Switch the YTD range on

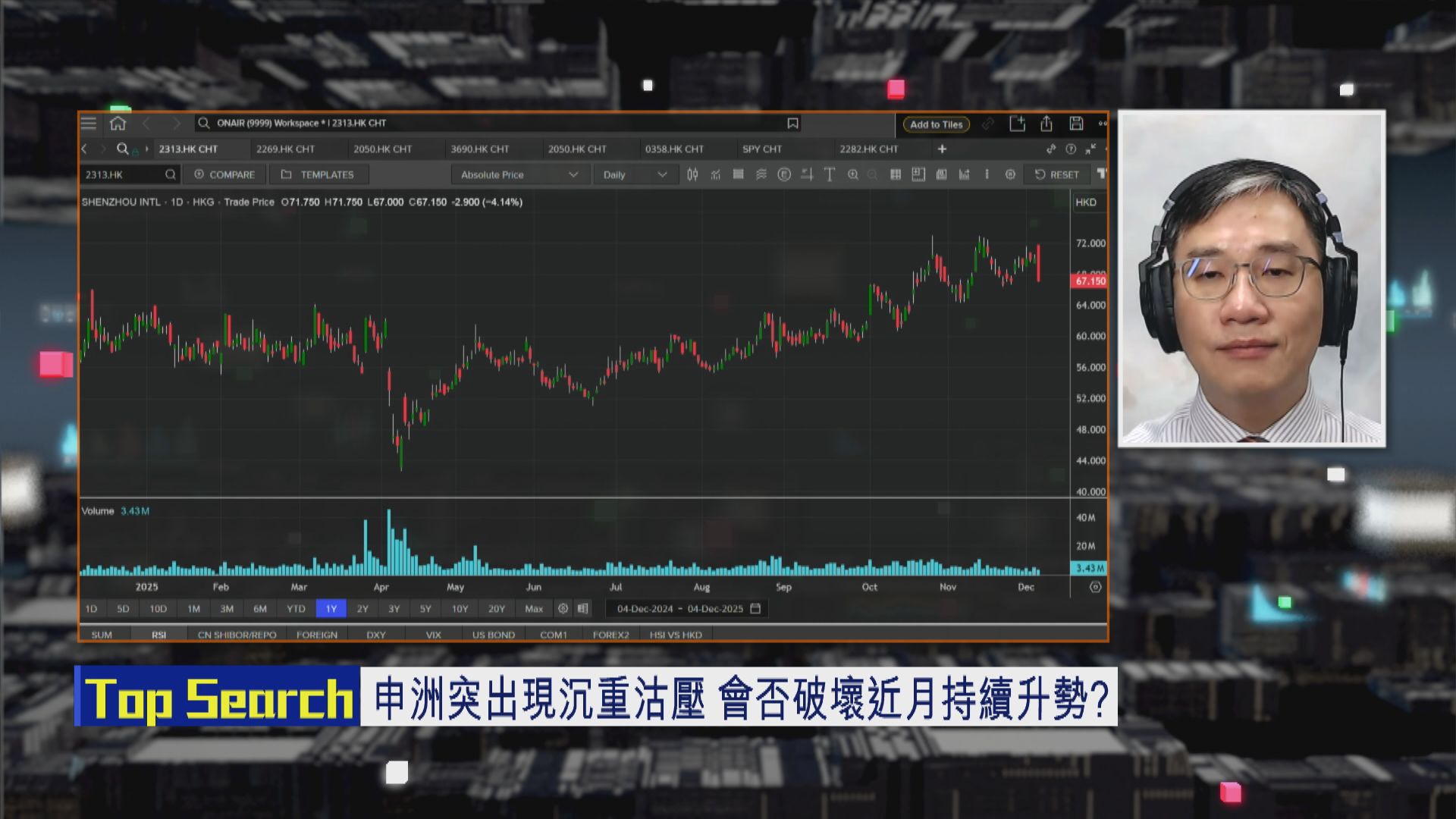click(296, 608)
